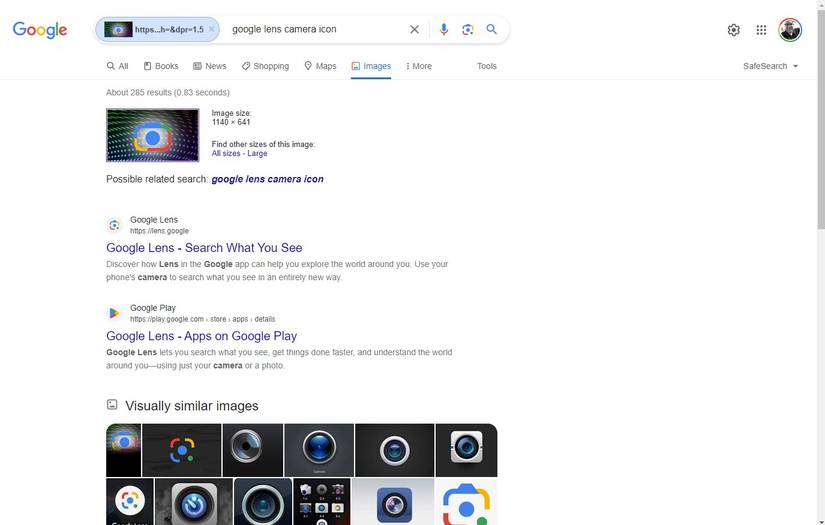Viewport: 825px width, 525px height.
Task: Switch to the Maps tab
Action: 320,66
